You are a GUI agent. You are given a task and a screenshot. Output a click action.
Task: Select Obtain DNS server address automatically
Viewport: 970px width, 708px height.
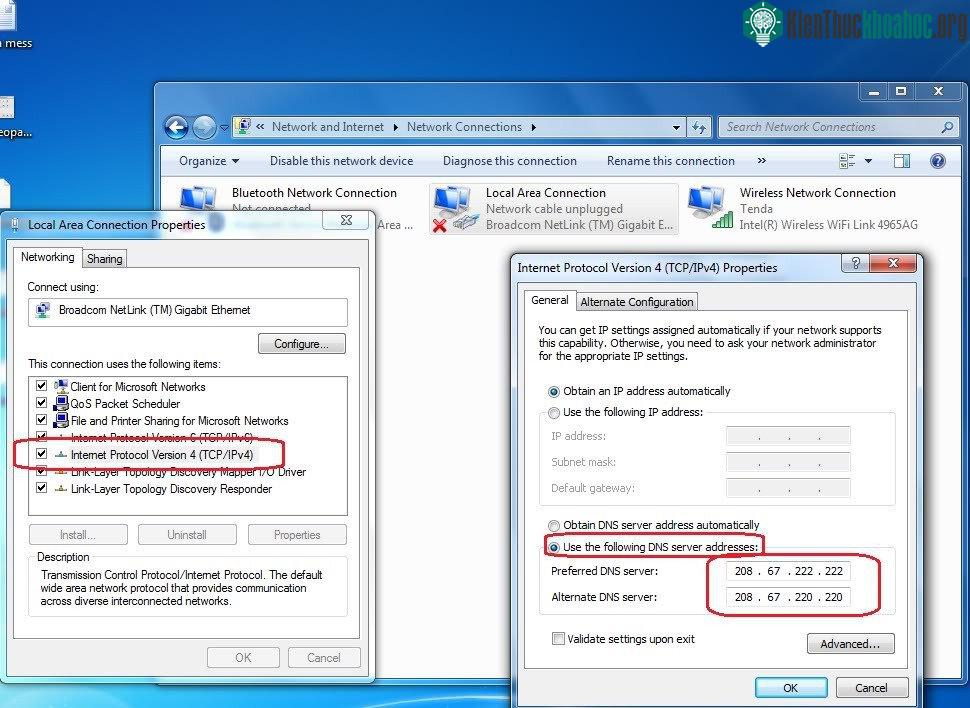point(554,525)
